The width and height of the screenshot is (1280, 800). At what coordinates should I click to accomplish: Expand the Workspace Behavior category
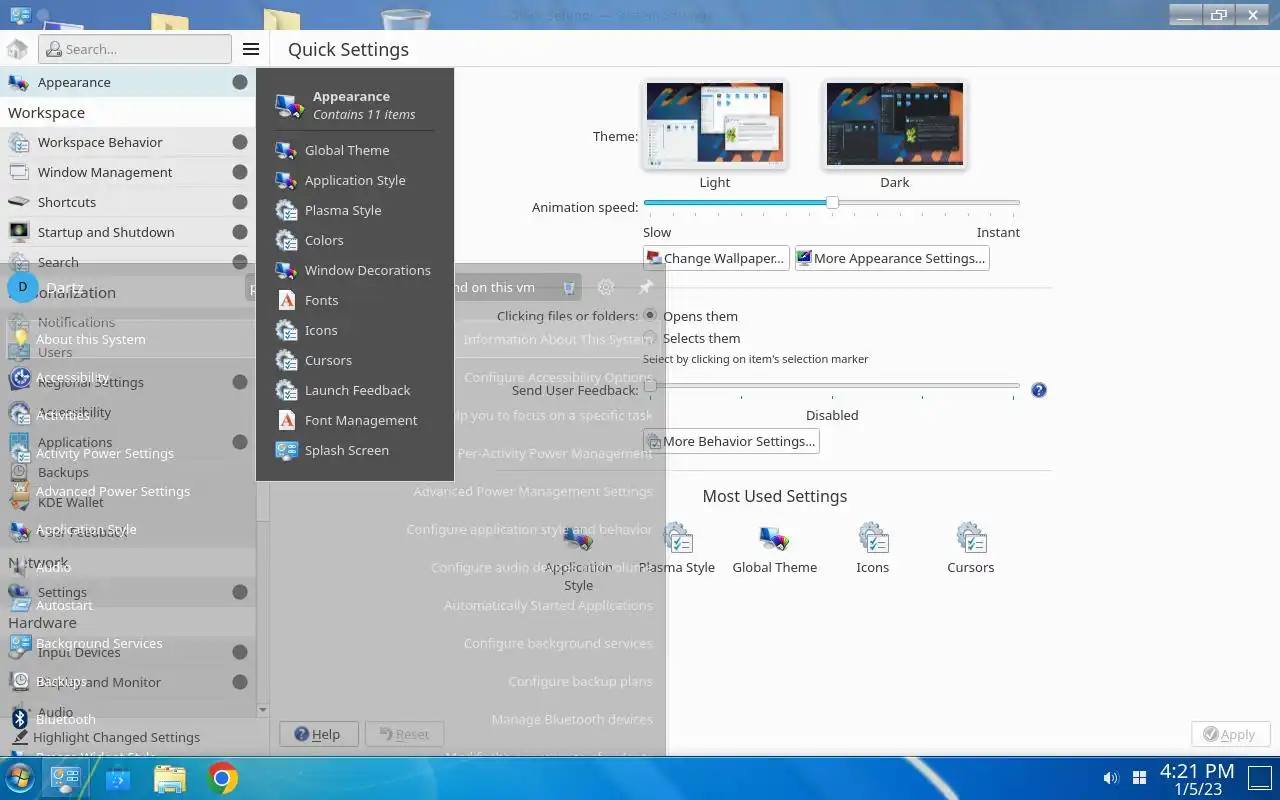(x=128, y=142)
